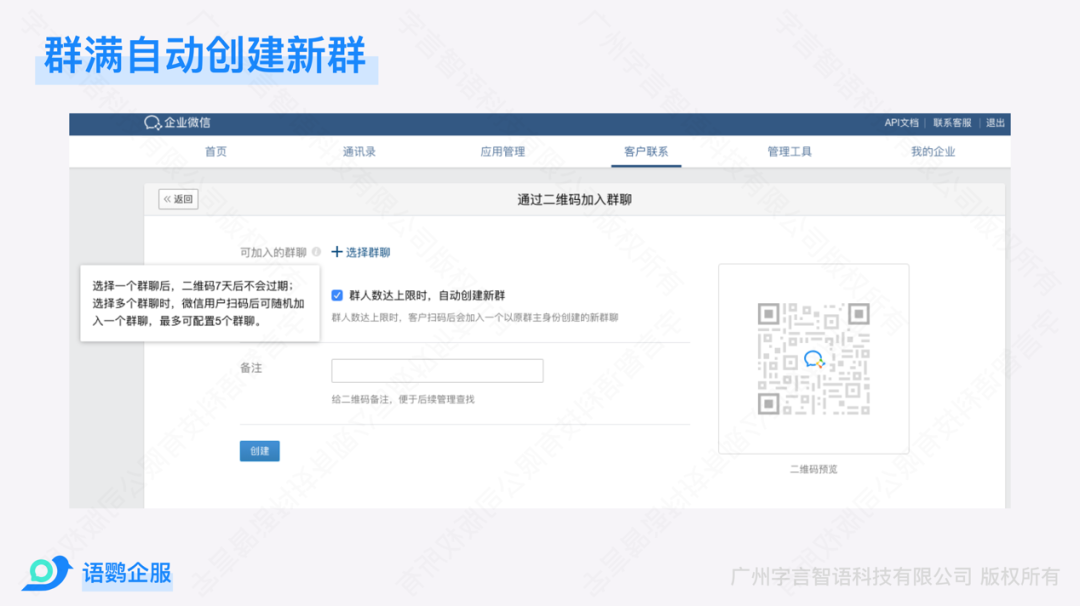Image resolution: width=1080 pixels, height=606 pixels.
Task: Switch to the 通讯录 tab
Action: 359,152
